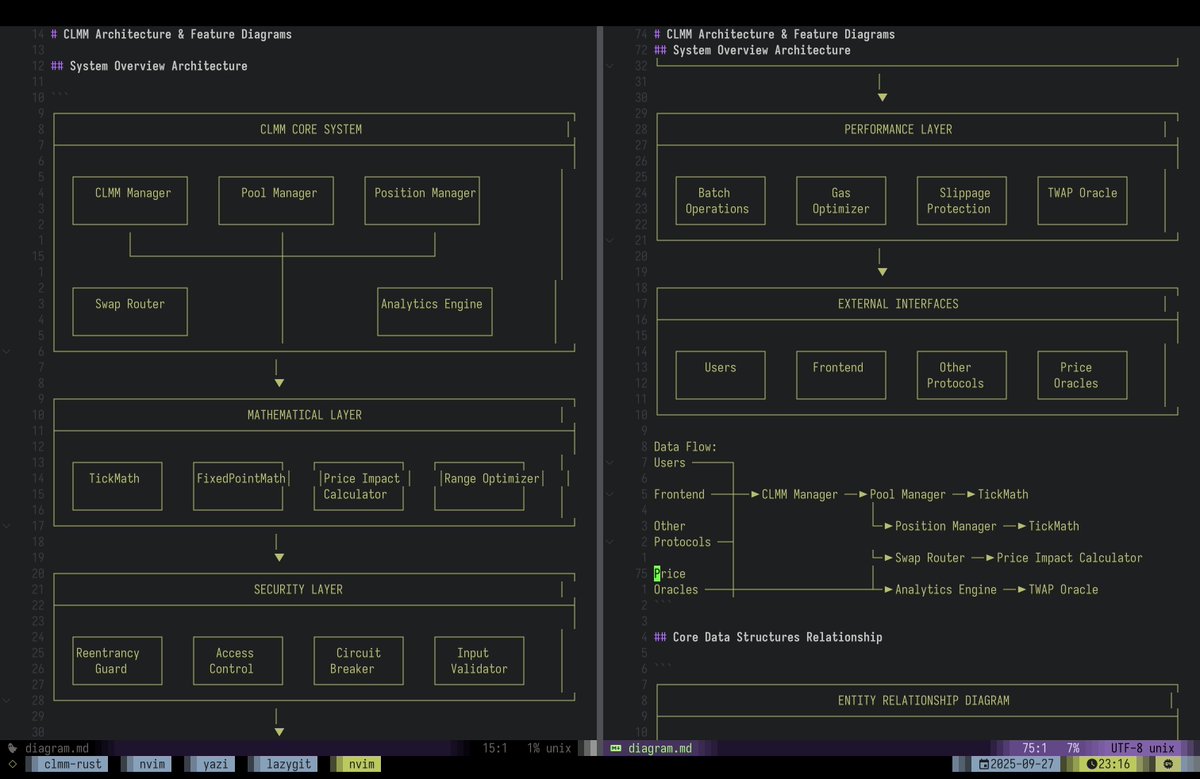Click the 'FixedPointMath' box
Screen dimensions: 1200x779
(x=240, y=486)
